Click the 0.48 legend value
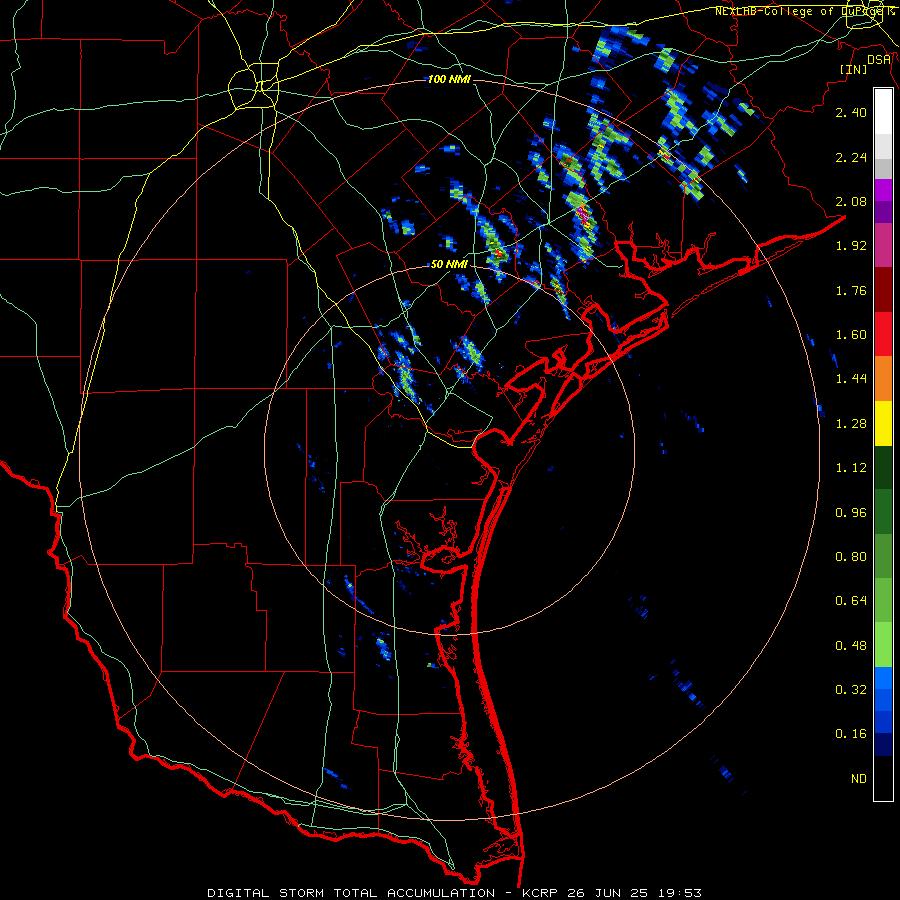 [x=851, y=646]
